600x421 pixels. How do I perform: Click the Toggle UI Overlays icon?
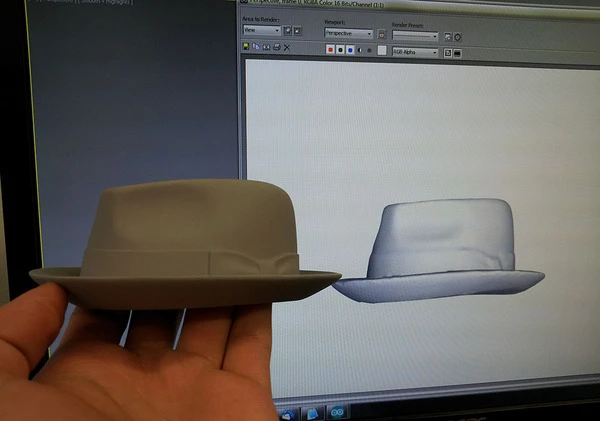click(447, 53)
